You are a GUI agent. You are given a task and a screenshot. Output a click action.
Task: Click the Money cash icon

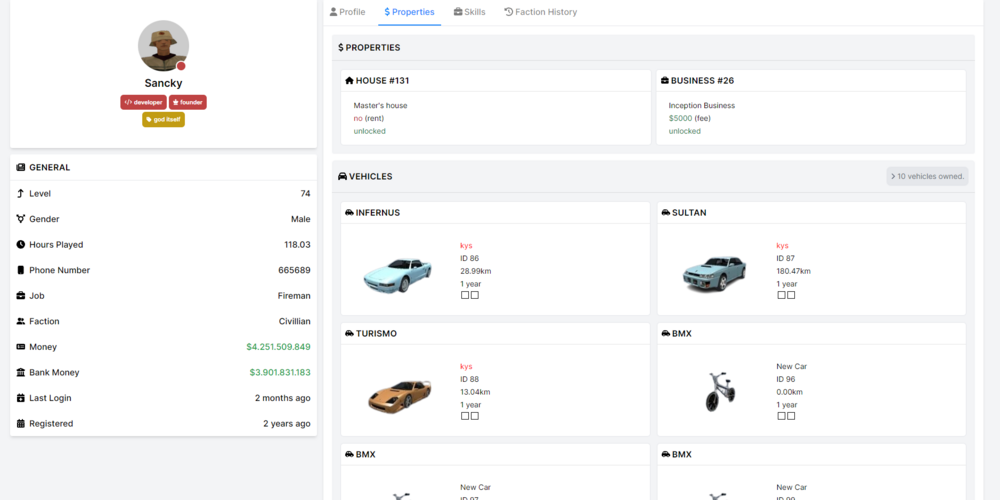pos(20,346)
